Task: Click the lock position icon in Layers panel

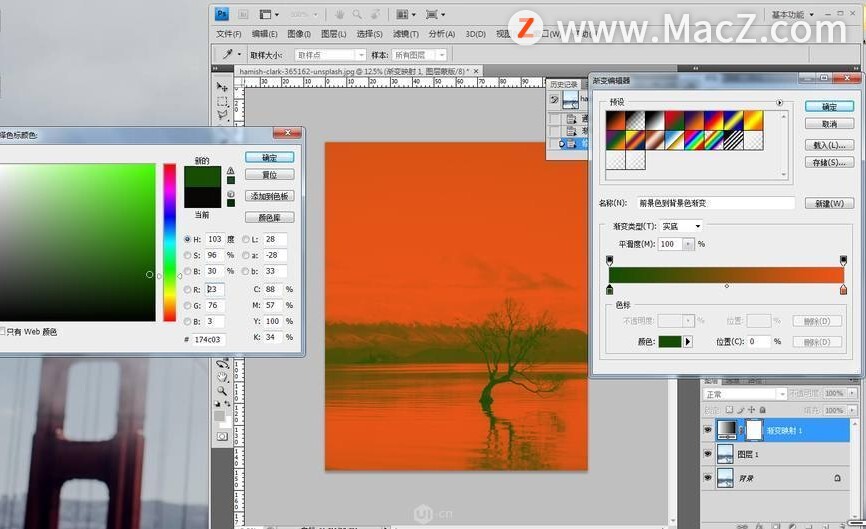Action: (752, 410)
